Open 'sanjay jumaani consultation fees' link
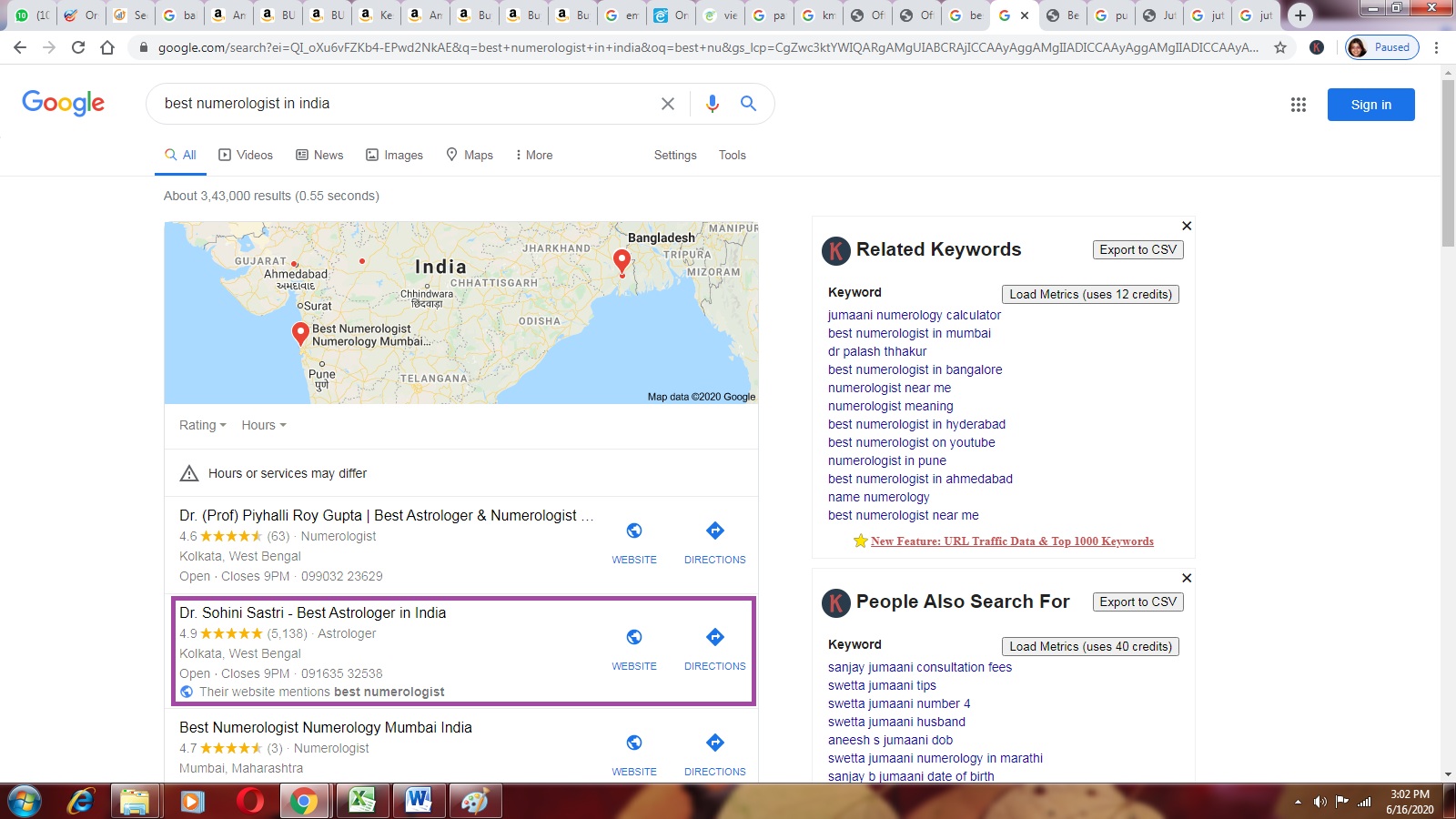The height and width of the screenshot is (819, 1456). pos(920,667)
